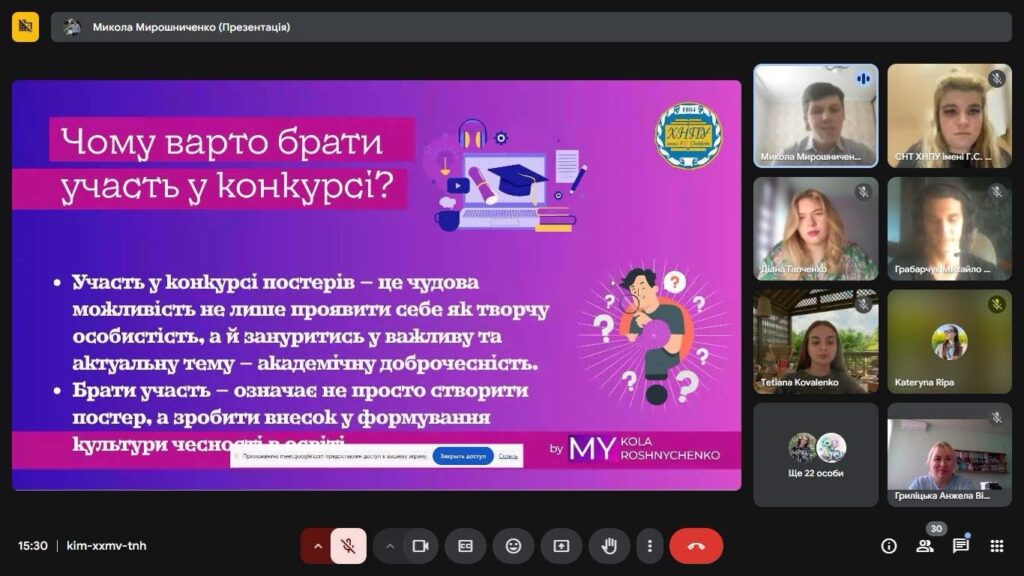Viewport: 1024px width, 576px height.
Task: Open the 'Ще 22 особи' tile
Action: pyautogui.click(x=815, y=454)
